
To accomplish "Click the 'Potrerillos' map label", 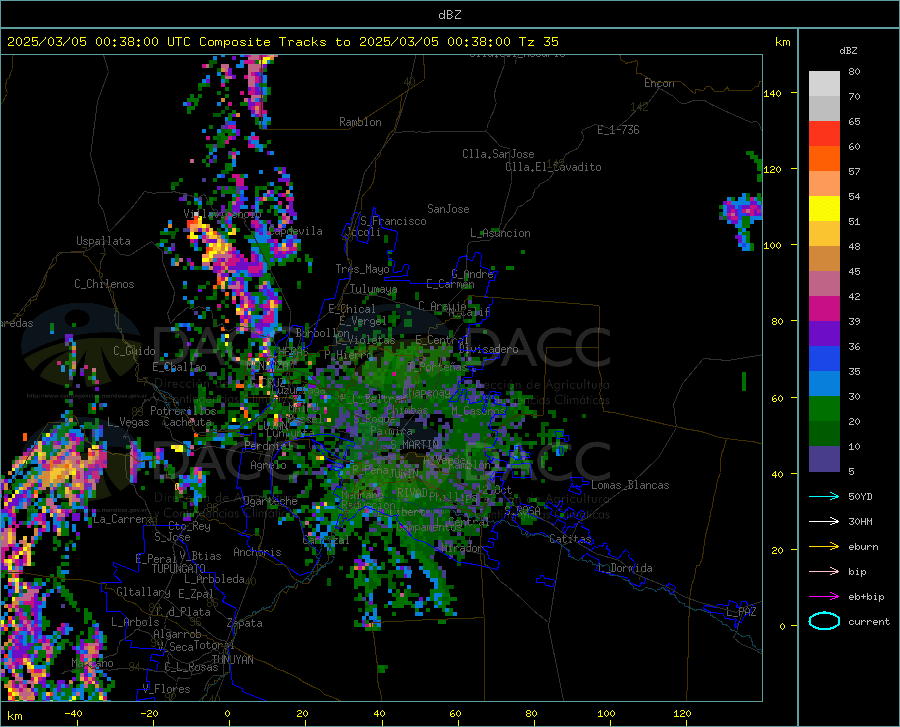I will point(183,411).
